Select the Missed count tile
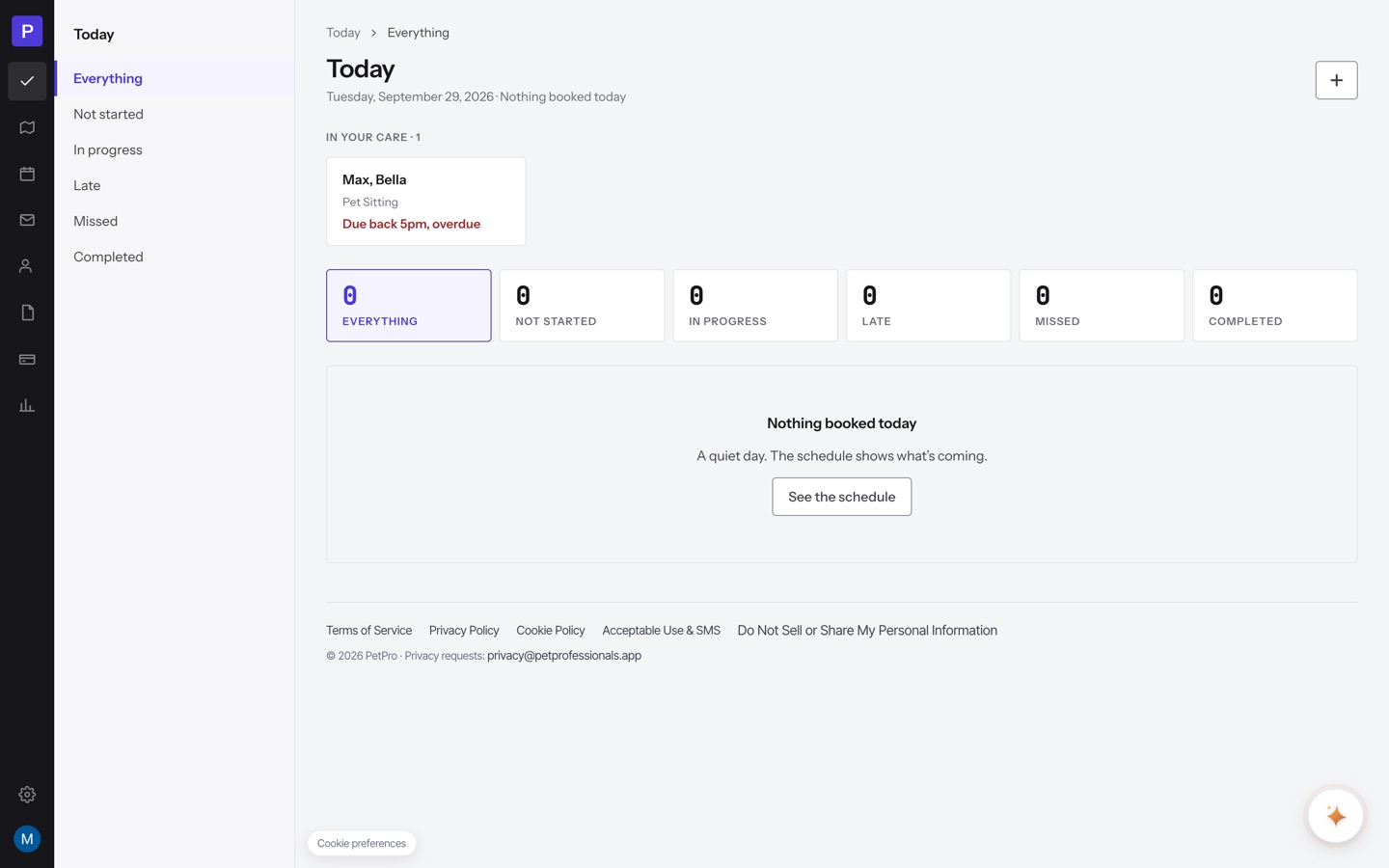 click(x=1102, y=306)
